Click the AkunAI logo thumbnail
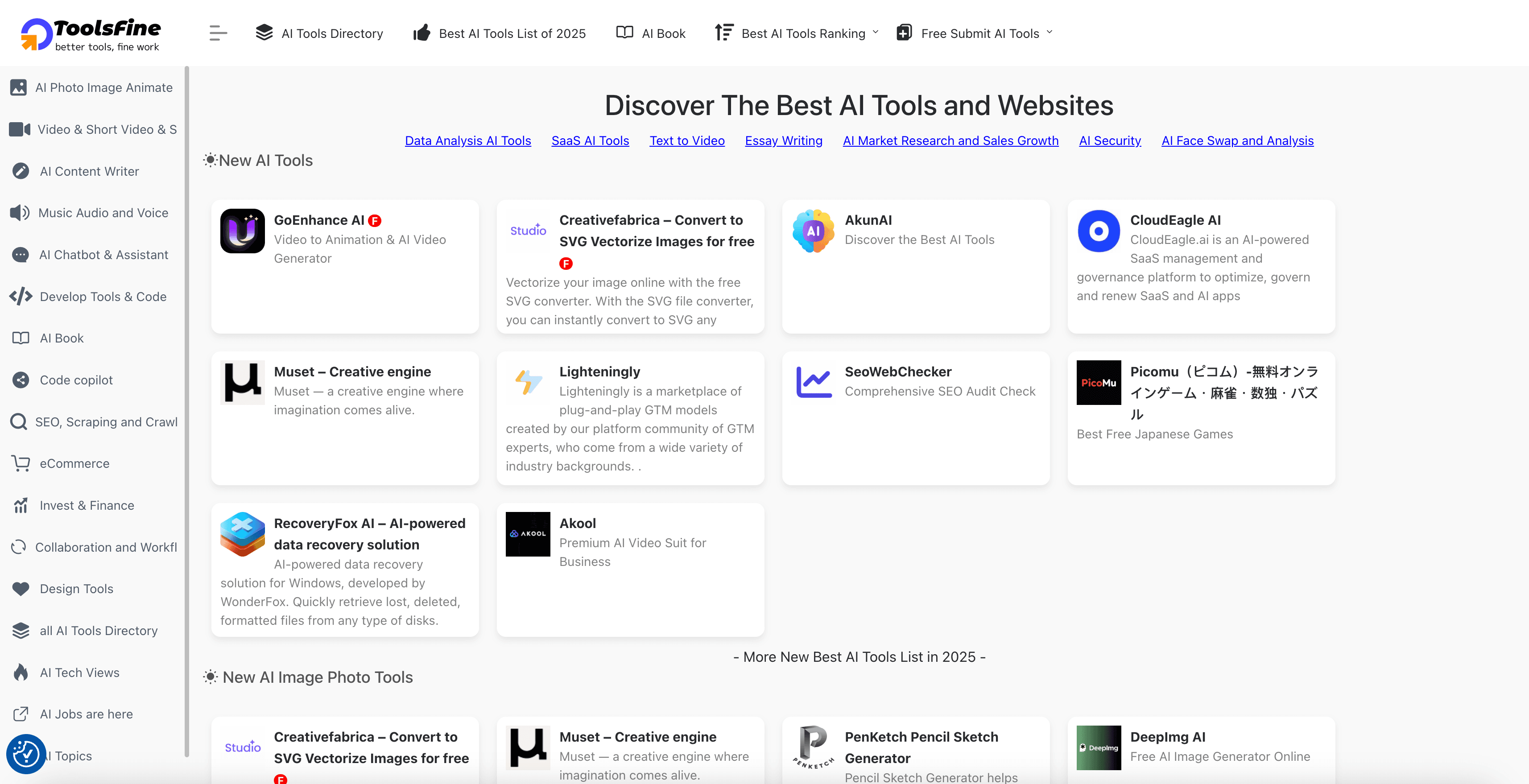 (x=813, y=231)
